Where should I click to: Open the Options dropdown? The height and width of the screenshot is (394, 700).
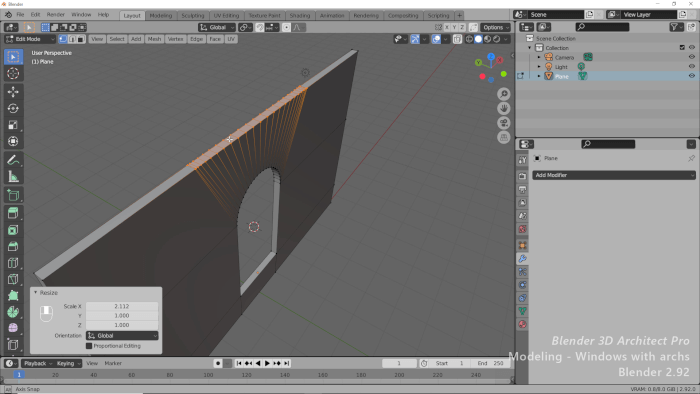click(495, 27)
